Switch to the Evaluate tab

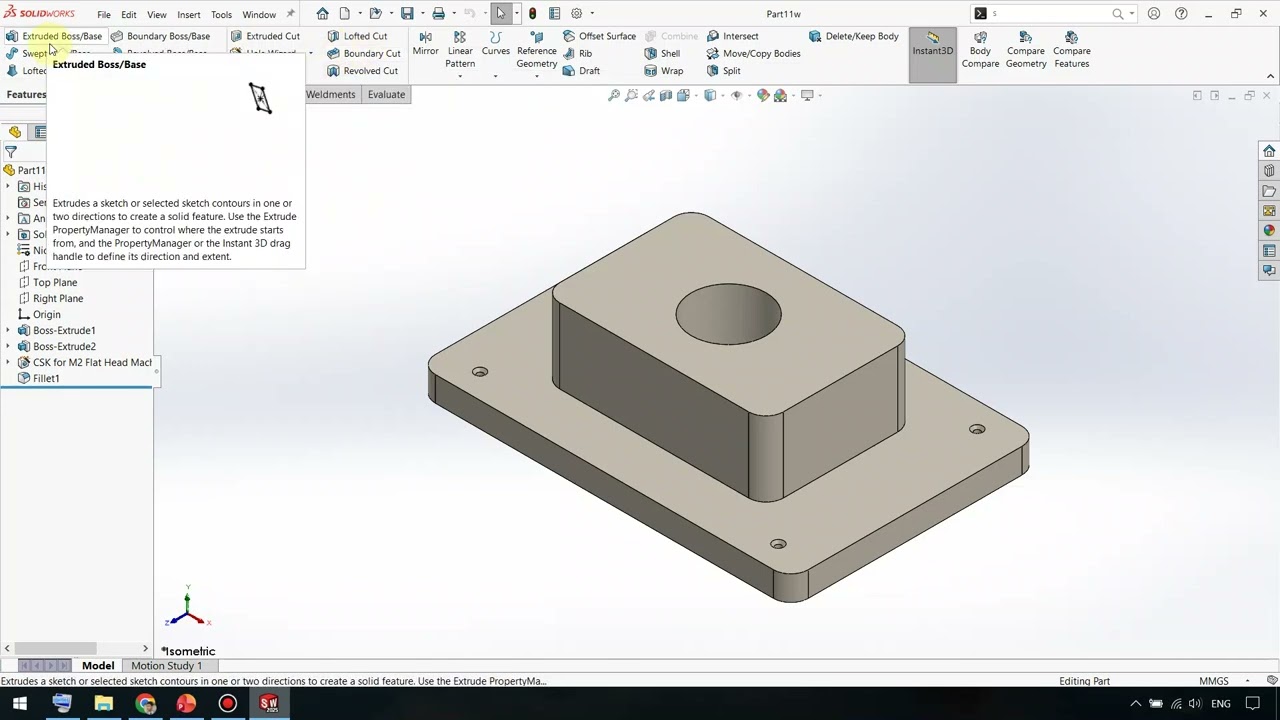[x=386, y=94]
